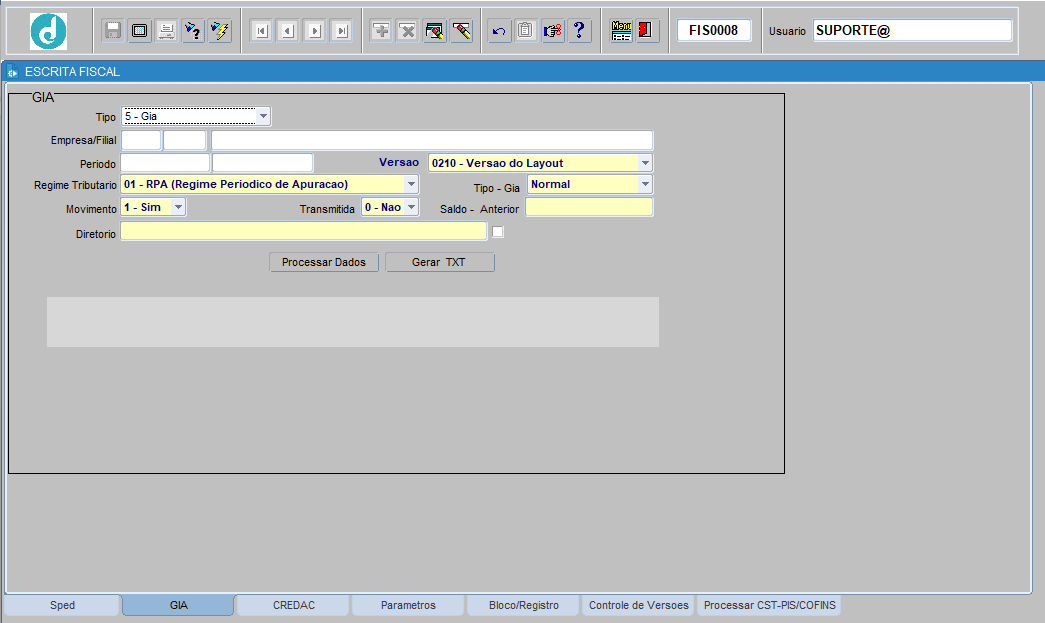Click into the Diretorio input field
The width and height of the screenshot is (1045, 623).
[x=303, y=232]
